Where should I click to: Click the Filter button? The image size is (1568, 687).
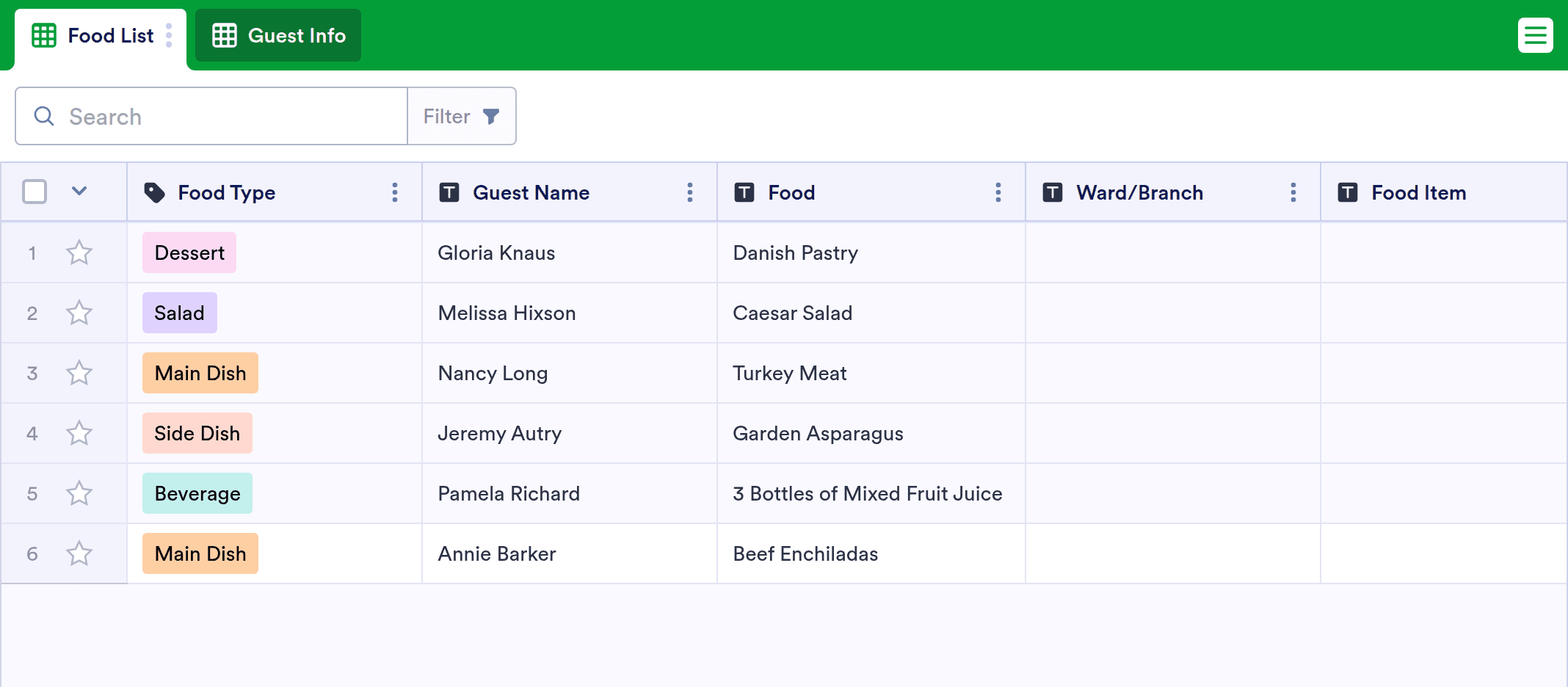coord(461,116)
